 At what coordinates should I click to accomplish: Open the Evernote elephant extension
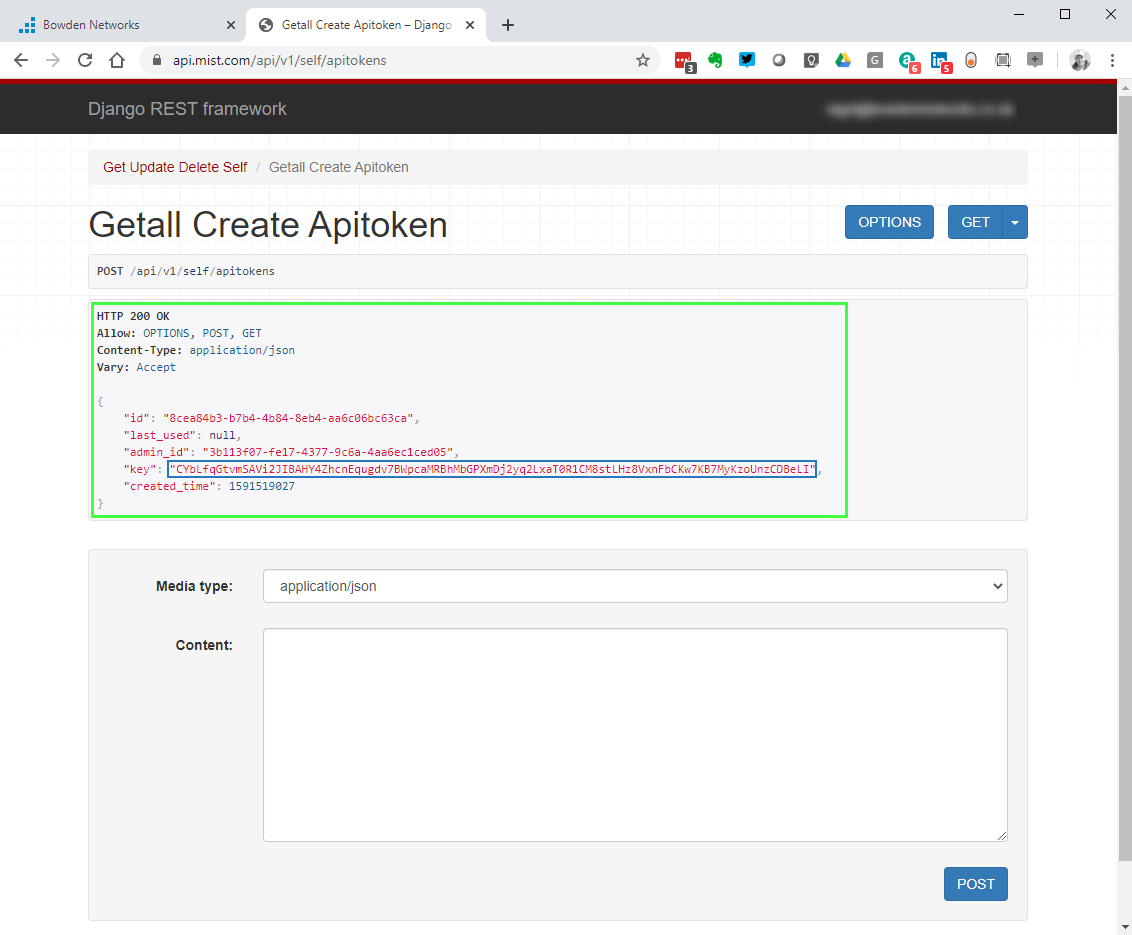click(715, 61)
